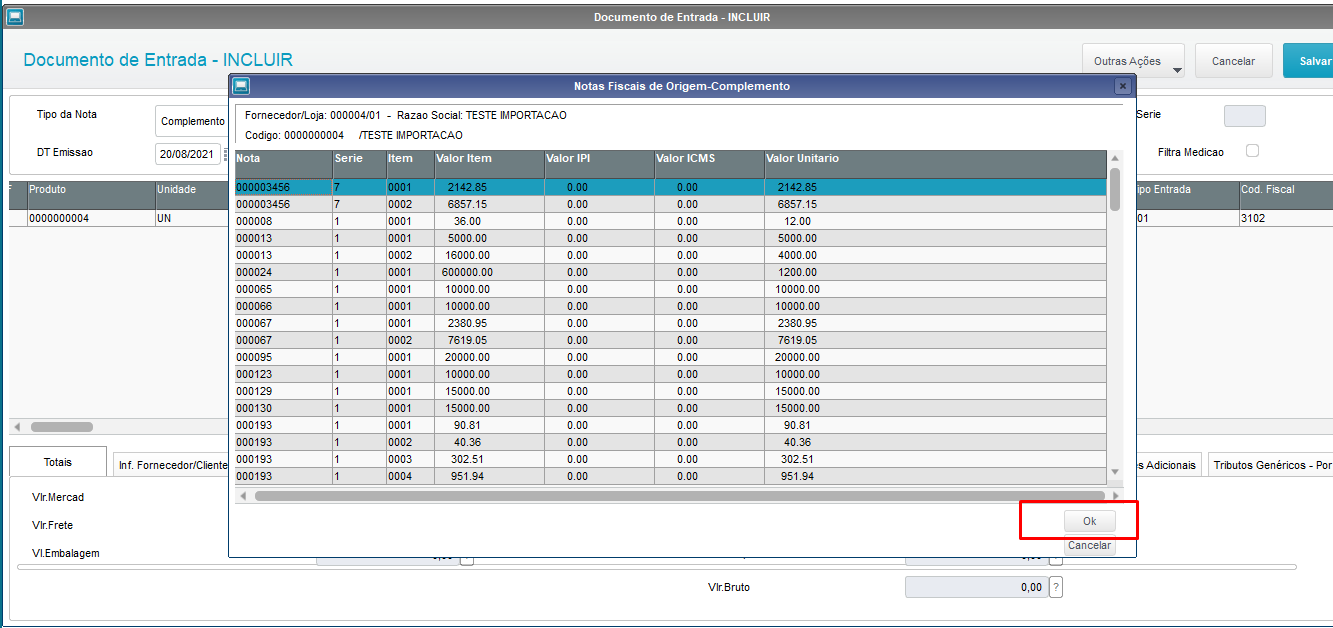
Task: Open the Inf. Fornecedor/Cliente tab
Action: pyautogui.click(x=172, y=465)
